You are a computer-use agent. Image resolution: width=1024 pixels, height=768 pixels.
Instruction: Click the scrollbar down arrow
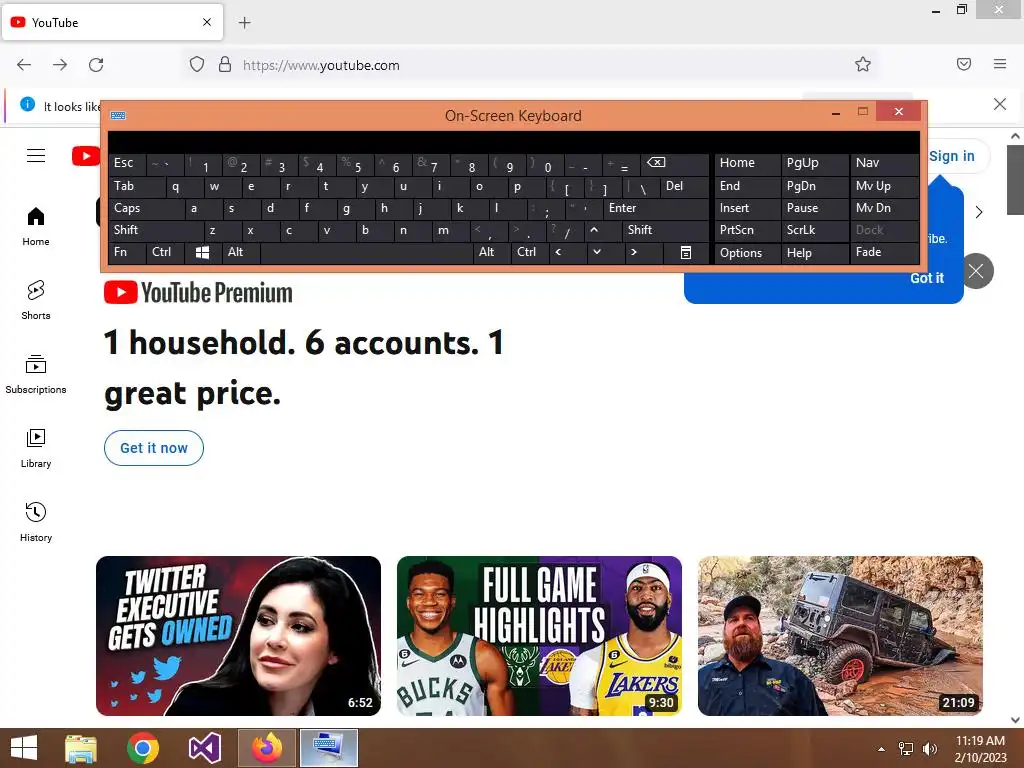tap(1015, 720)
